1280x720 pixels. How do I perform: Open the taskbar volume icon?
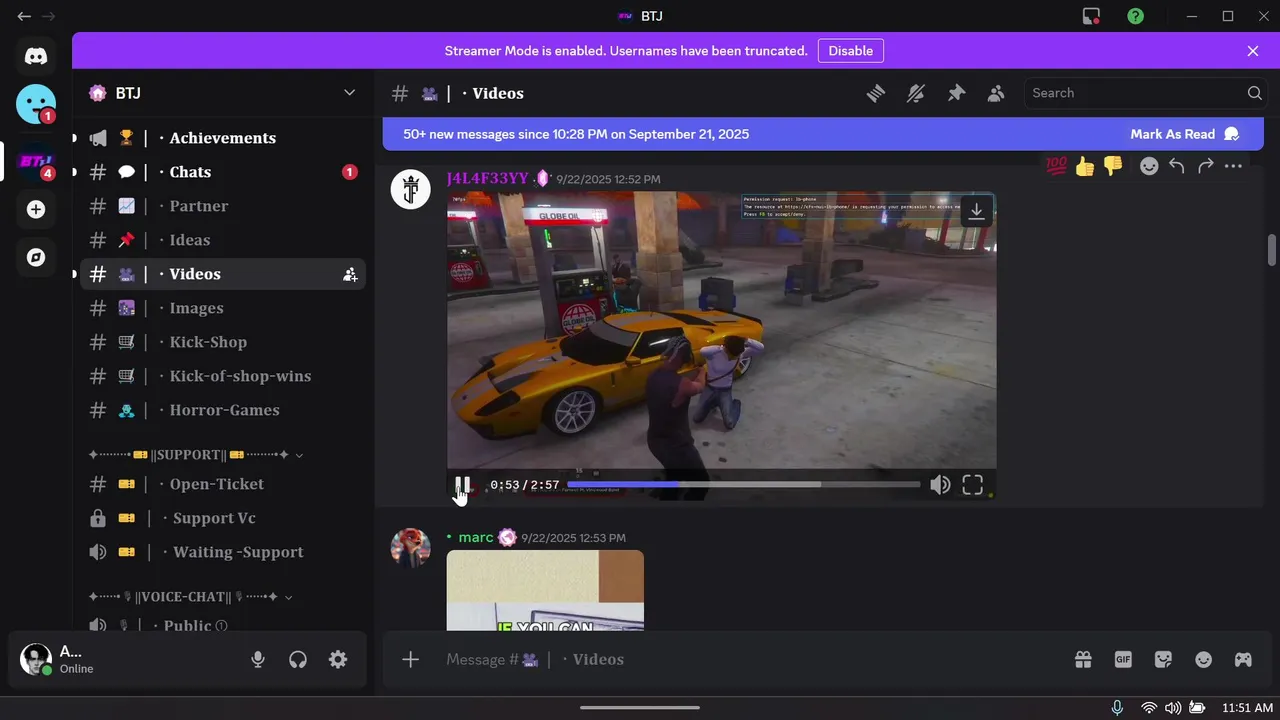pyautogui.click(x=1173, y=708)
